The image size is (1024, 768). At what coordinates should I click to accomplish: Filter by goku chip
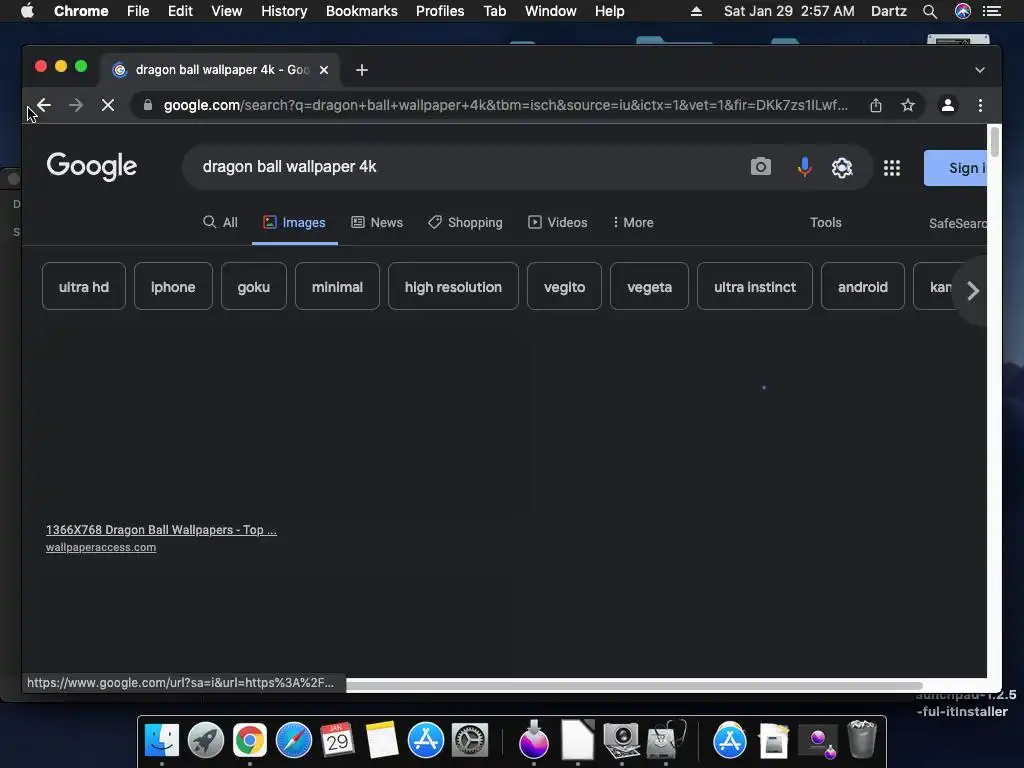tap(253, 286)
